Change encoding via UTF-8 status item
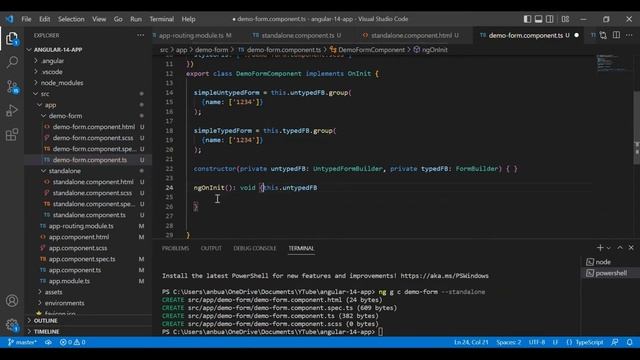The width and height of the screenshot is (640, 360). (x=537, y=342)
